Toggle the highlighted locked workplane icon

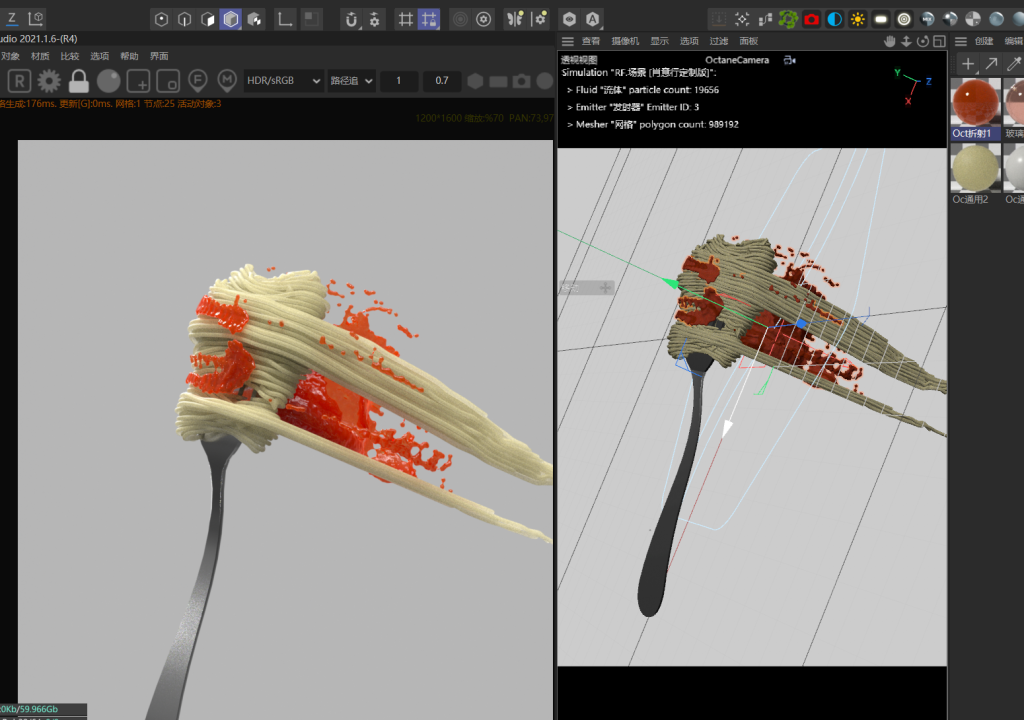point(429,20)
